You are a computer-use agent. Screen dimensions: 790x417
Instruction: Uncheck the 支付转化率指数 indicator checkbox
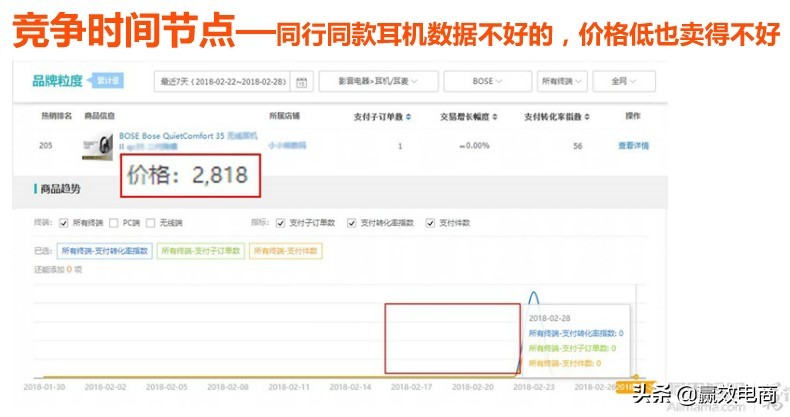tap(352, 223)
